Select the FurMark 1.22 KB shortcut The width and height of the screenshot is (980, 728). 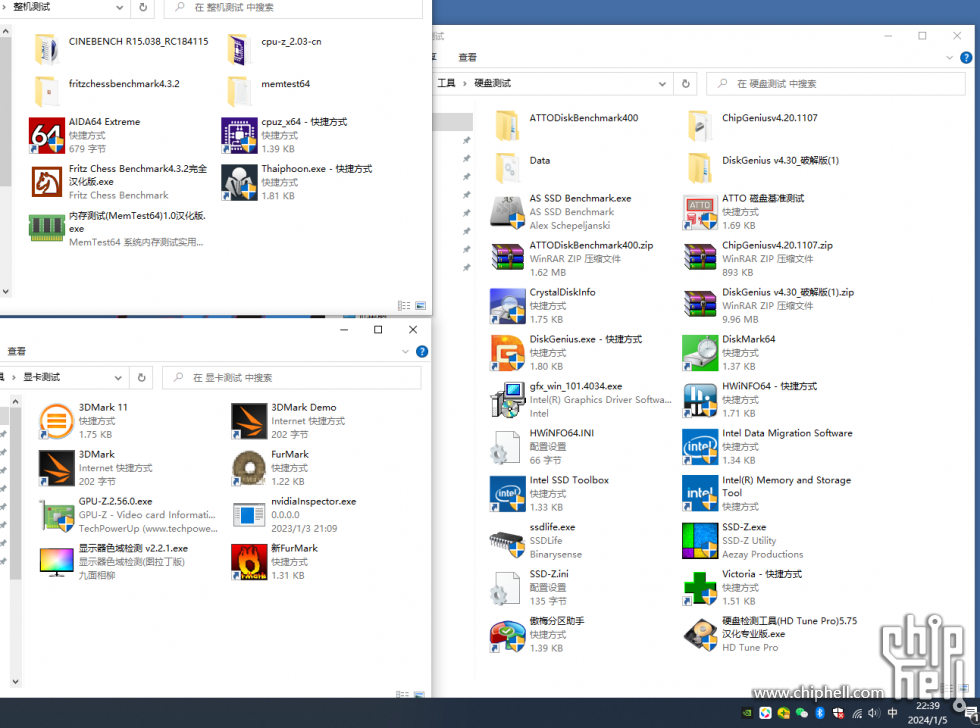pyautogui.click(x=249, y=467)
